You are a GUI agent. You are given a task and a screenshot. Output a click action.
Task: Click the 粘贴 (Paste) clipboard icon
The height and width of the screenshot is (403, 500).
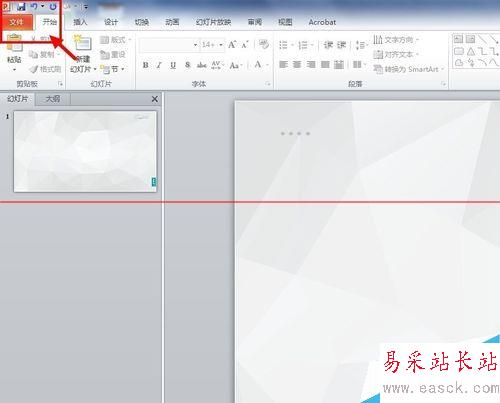click(x=14, y=43)
